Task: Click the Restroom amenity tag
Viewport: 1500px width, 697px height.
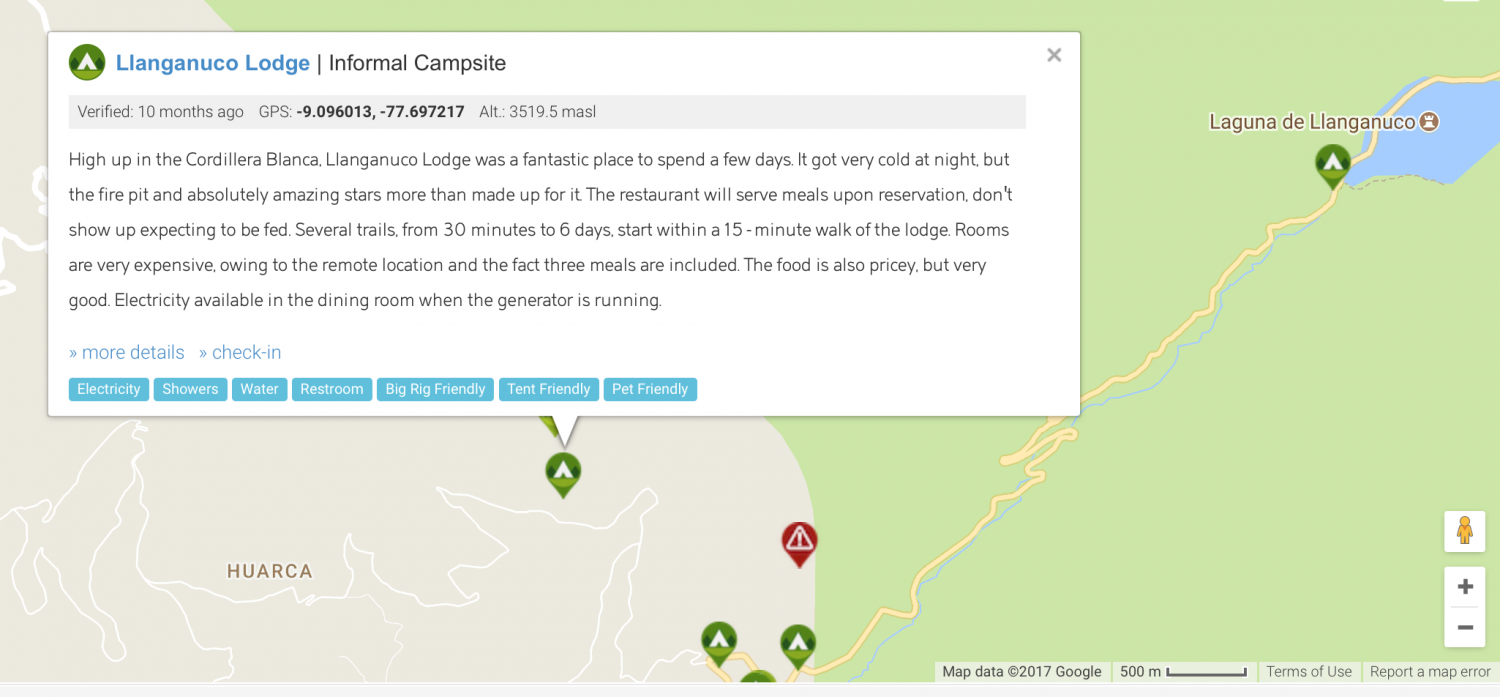Action: click(x=332, y=389)
